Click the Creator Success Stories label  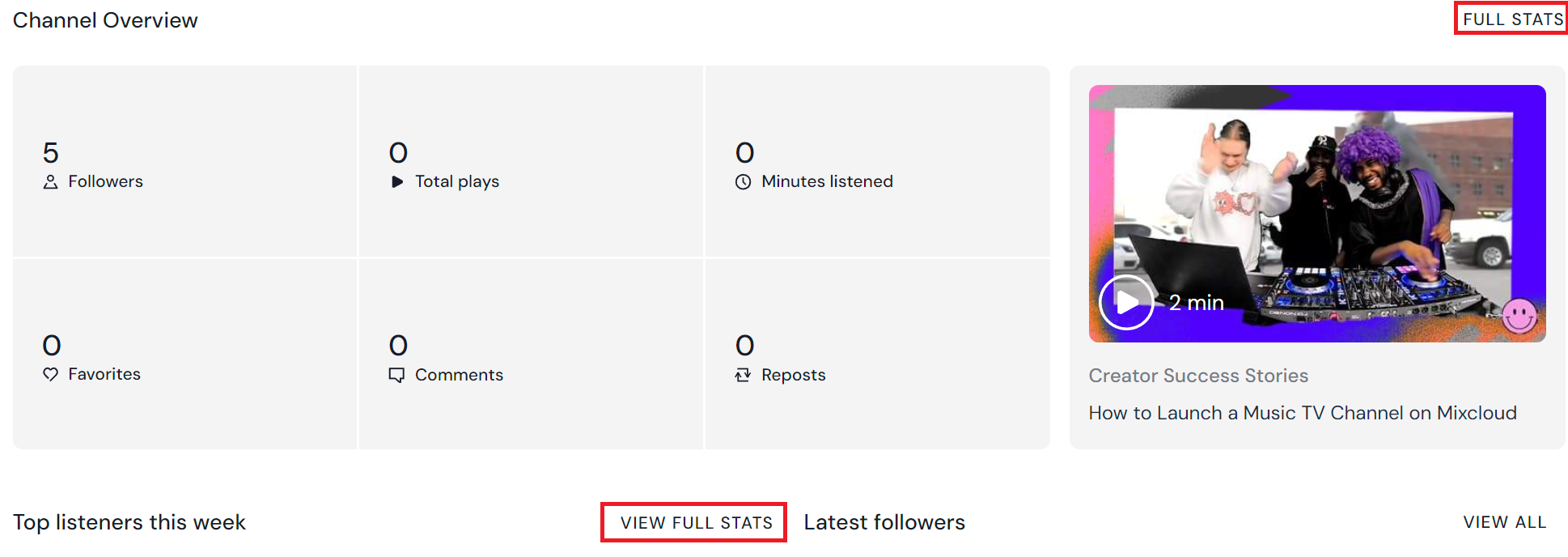coord(1197,376)
